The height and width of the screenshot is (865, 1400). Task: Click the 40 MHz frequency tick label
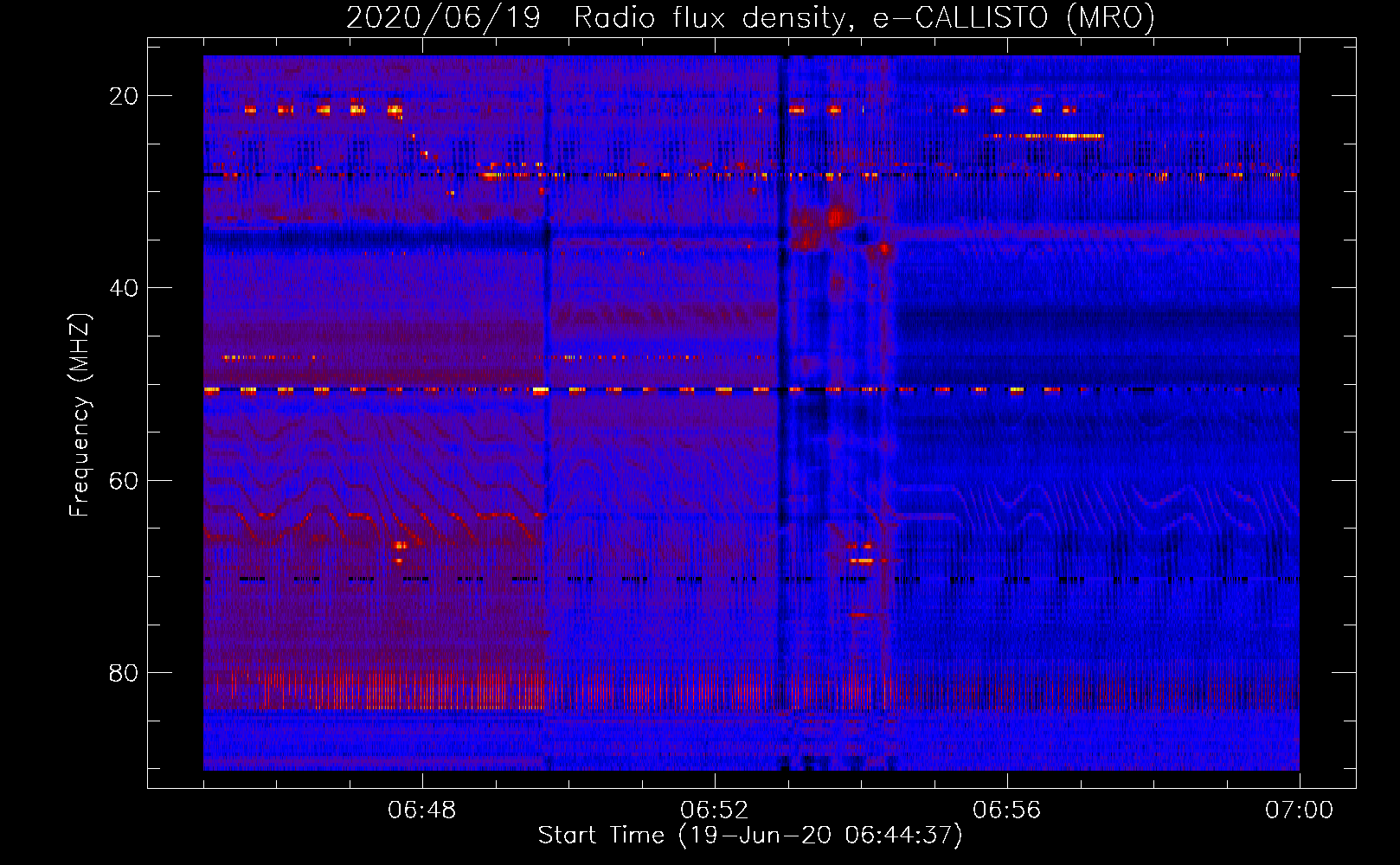coord(124,288)
